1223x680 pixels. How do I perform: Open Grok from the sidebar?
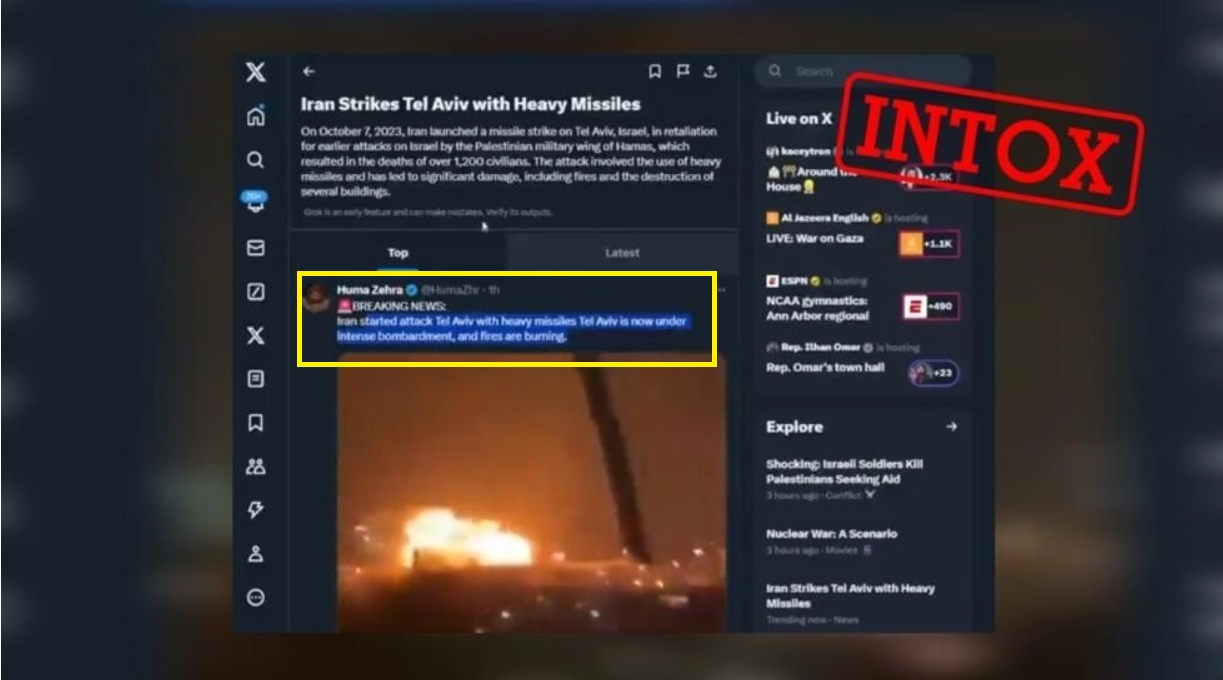click(x=256, y=292)
